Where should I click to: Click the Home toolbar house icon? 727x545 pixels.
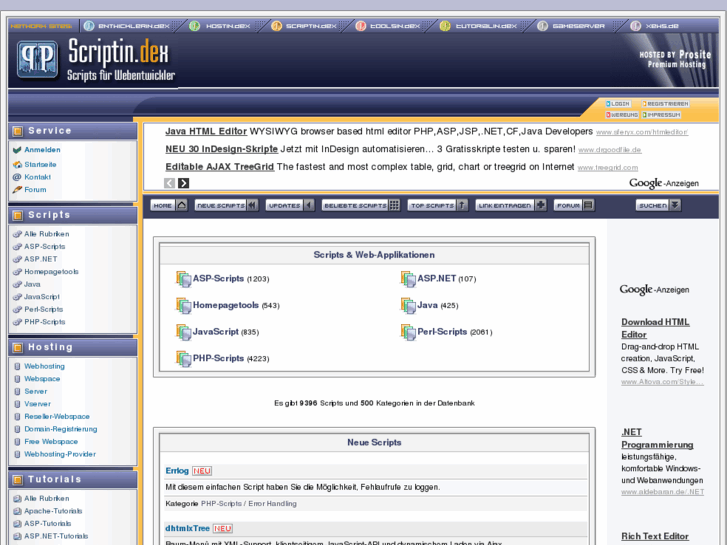182,205
